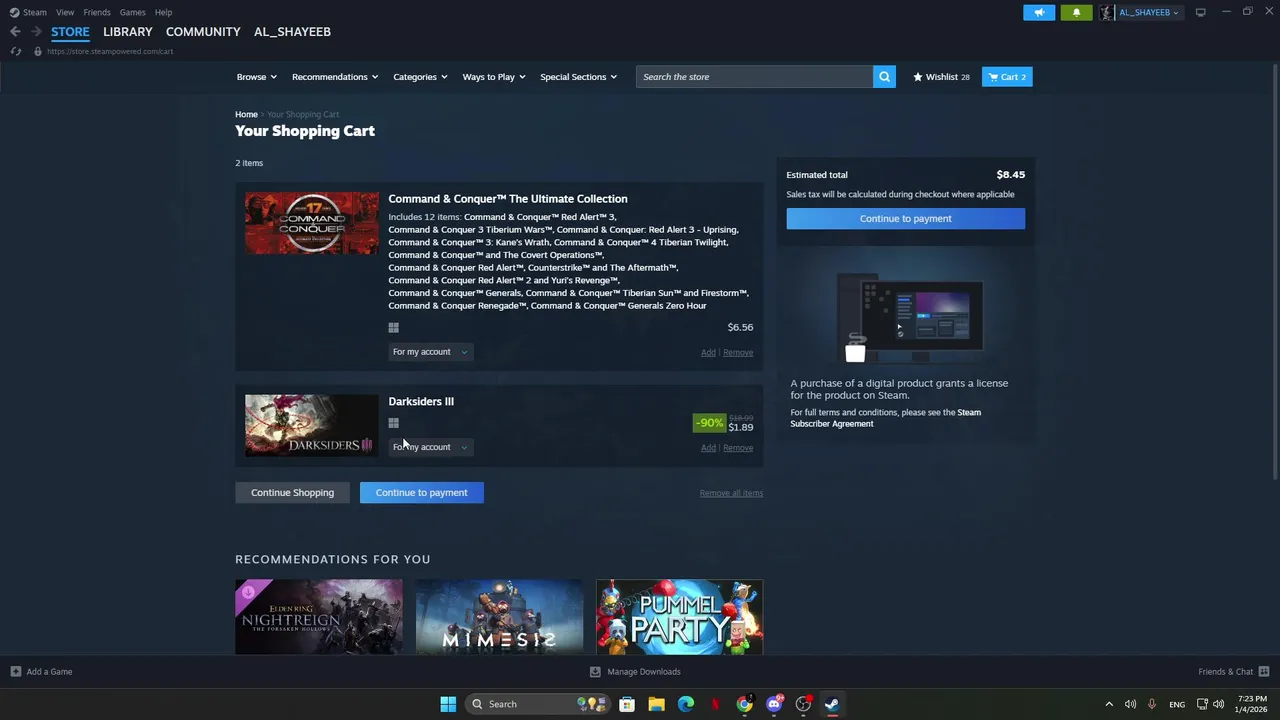Click Add a Game plus icon
The image size is (1280, 720).
pyautogui.click(x=15, y=672)
